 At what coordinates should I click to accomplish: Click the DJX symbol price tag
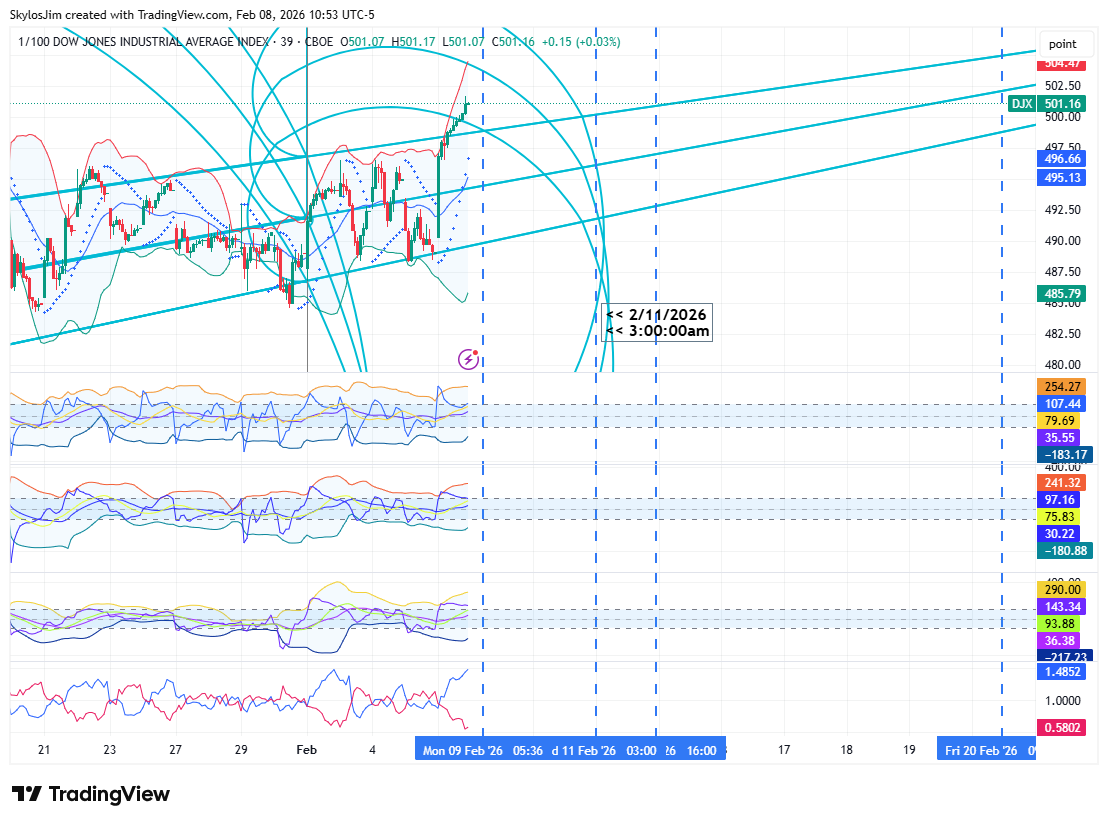[1021, 104]
